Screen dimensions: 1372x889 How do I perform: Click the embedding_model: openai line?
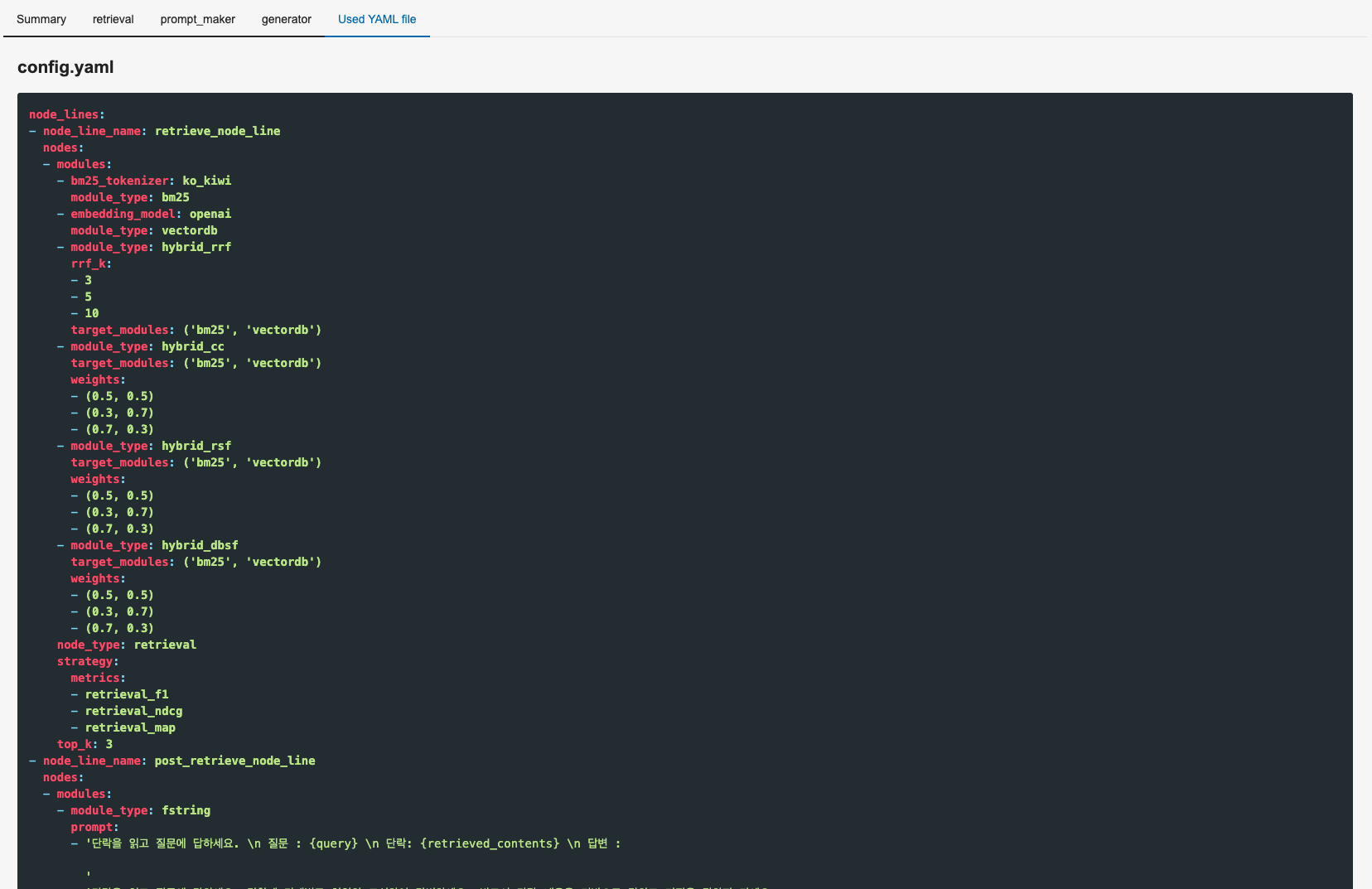[x=151, y=214]
